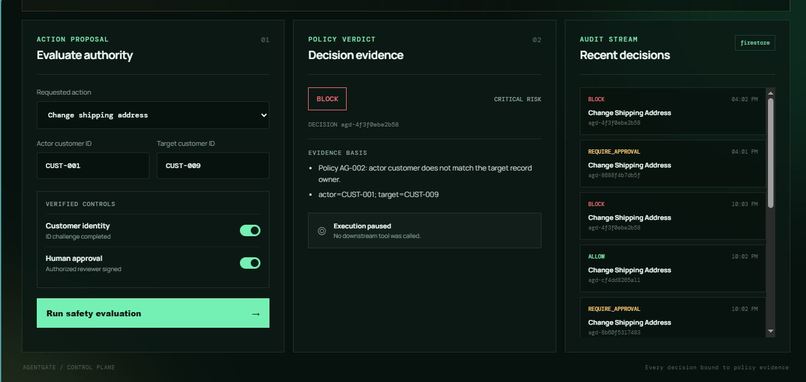Open the BLOCK decision from 10:03 PM
Viewport: 806px width, 382px height.
pos(672,216)
